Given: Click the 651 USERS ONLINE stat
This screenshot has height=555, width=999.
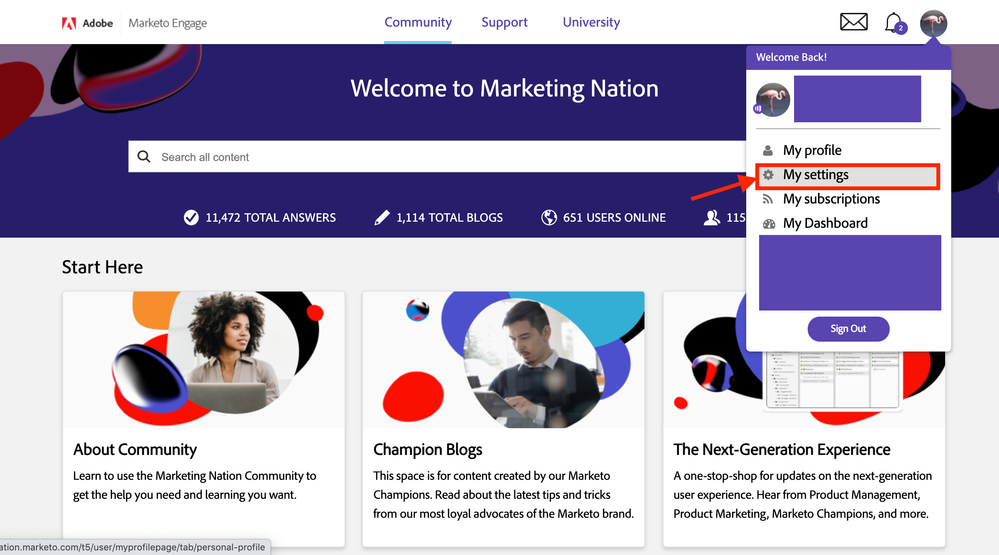Looking at the screenshot, I should click(x=603, y=218).
